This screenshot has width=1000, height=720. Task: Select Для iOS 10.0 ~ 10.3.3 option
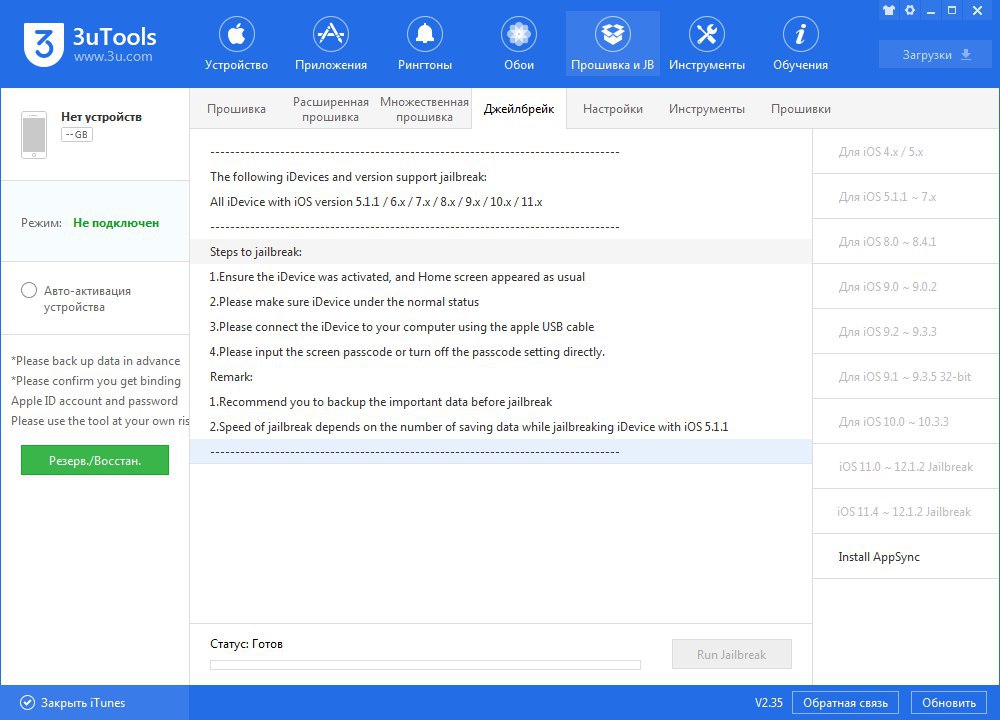(x=906, y=422)
